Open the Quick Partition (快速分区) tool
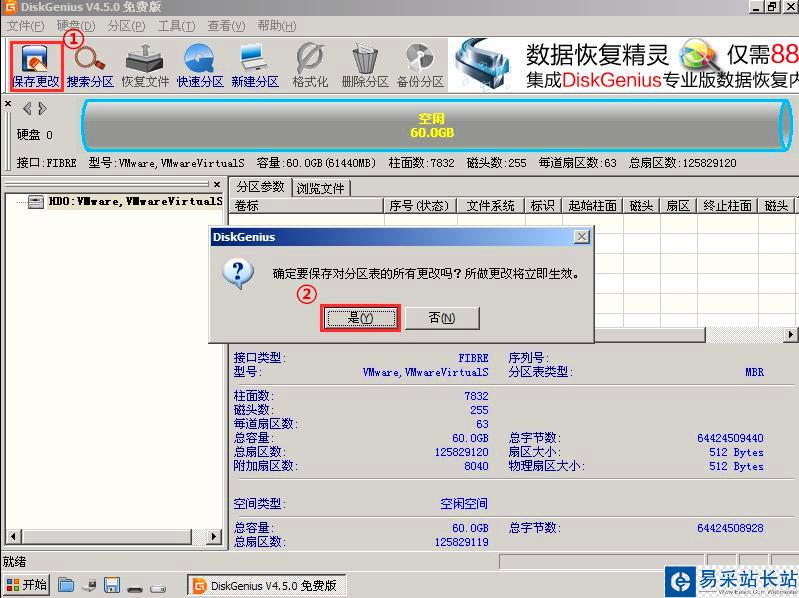The width and height of the screenshot is (799, 598). 200,67
